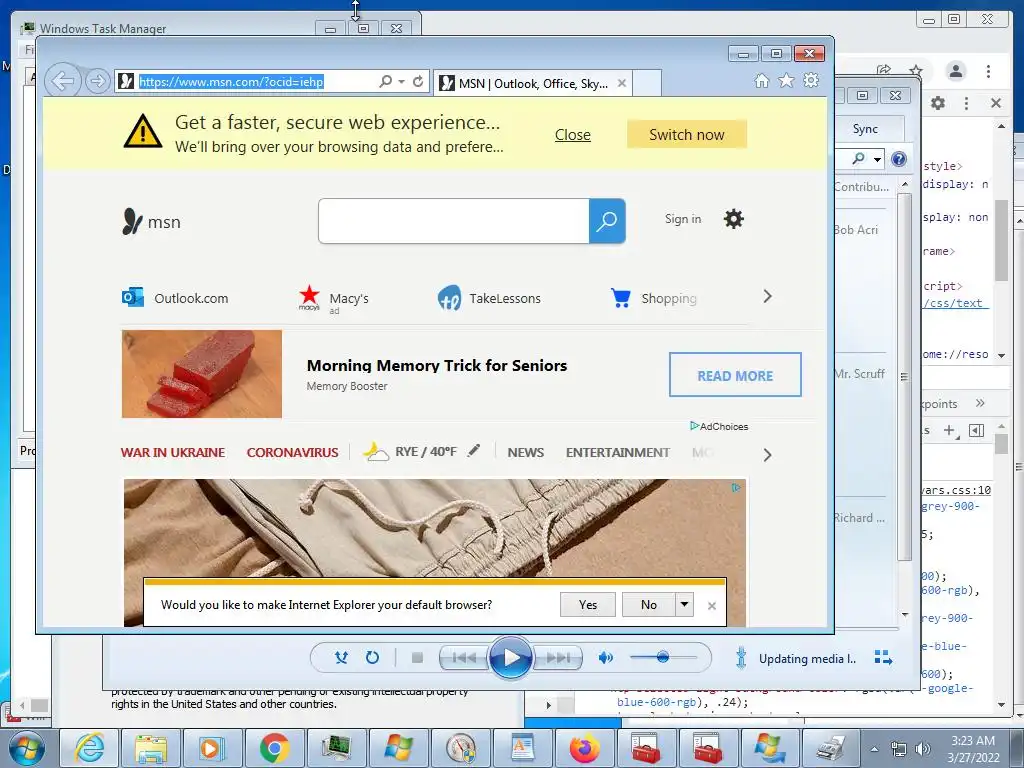
Task: Switch Media Player to Now Playing view
Action: tap(883, 658)
